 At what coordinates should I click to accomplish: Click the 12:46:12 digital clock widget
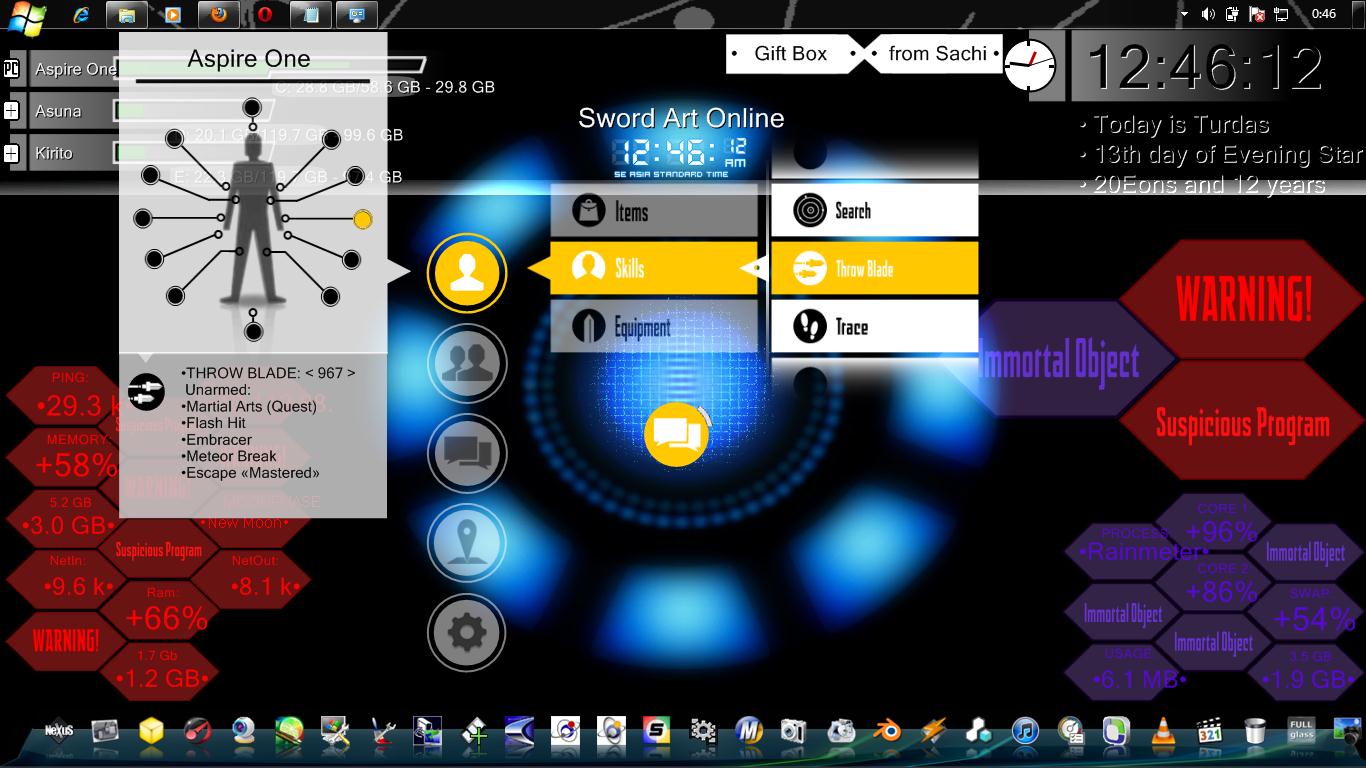pyautogui.click(x=1205, y=67)
